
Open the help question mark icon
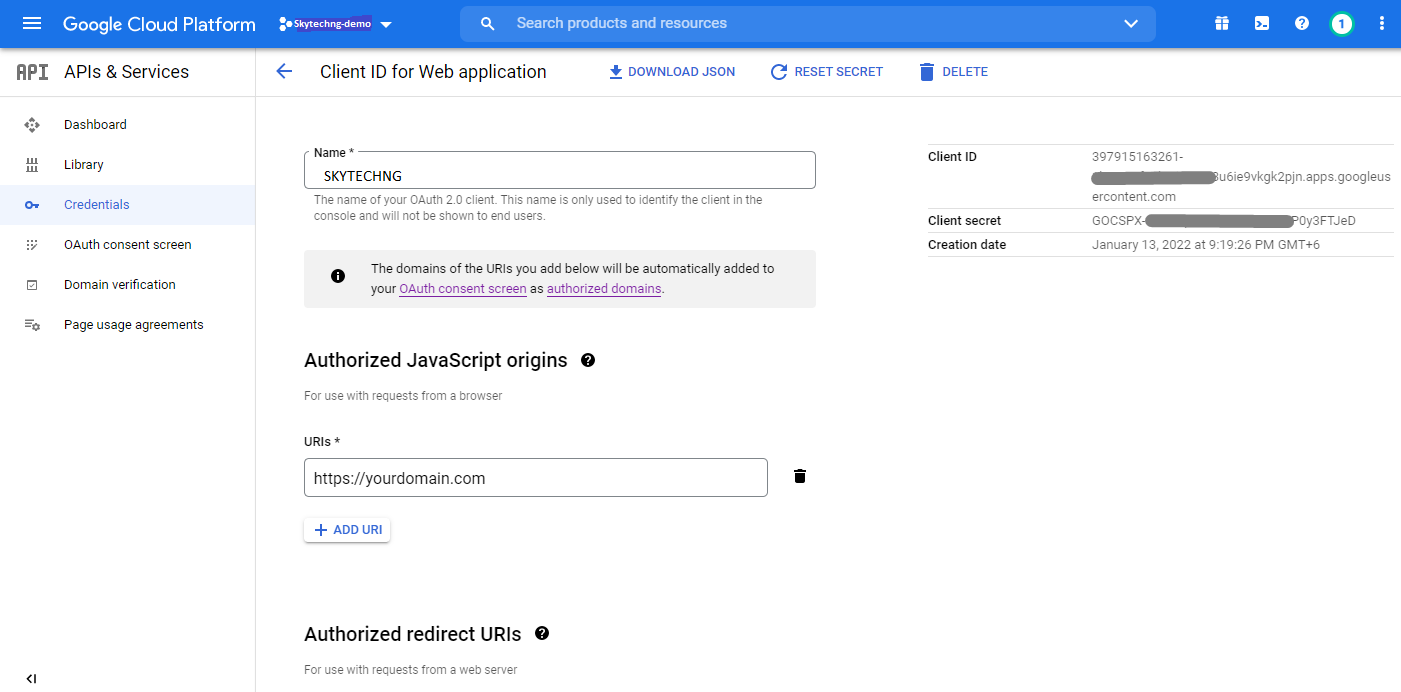1302,23
